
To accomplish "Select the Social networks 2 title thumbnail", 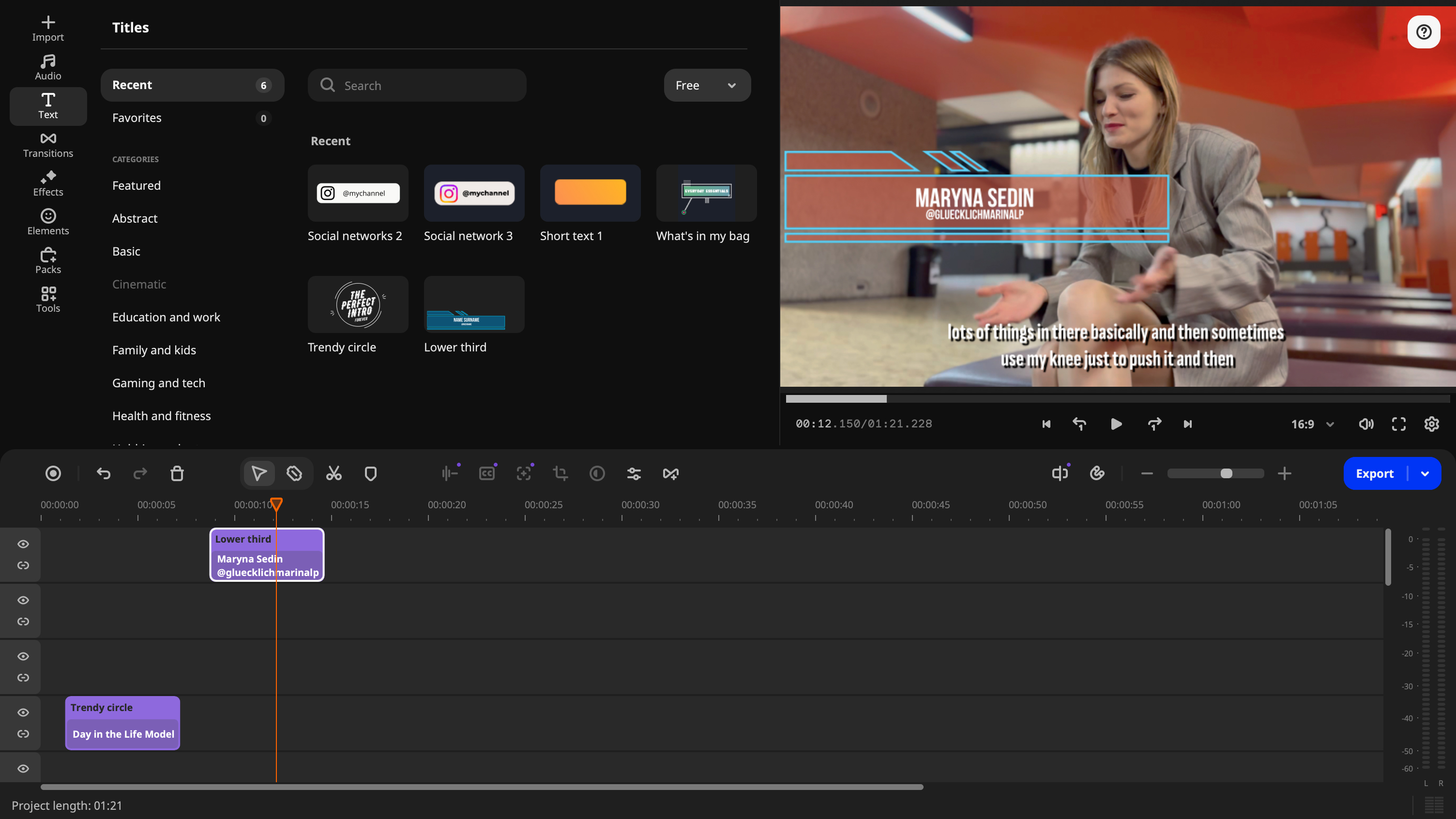I will click(358, 193).
